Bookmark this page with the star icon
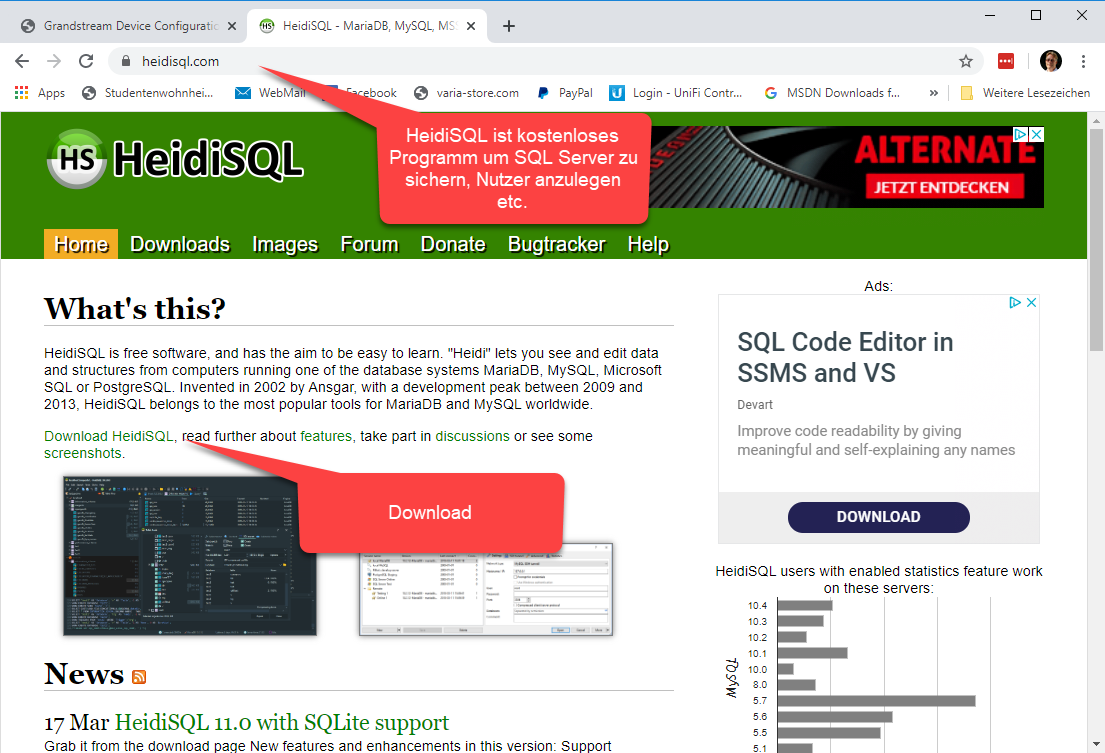Viewport: 1105px width, 753px height. tap(965, 61)
